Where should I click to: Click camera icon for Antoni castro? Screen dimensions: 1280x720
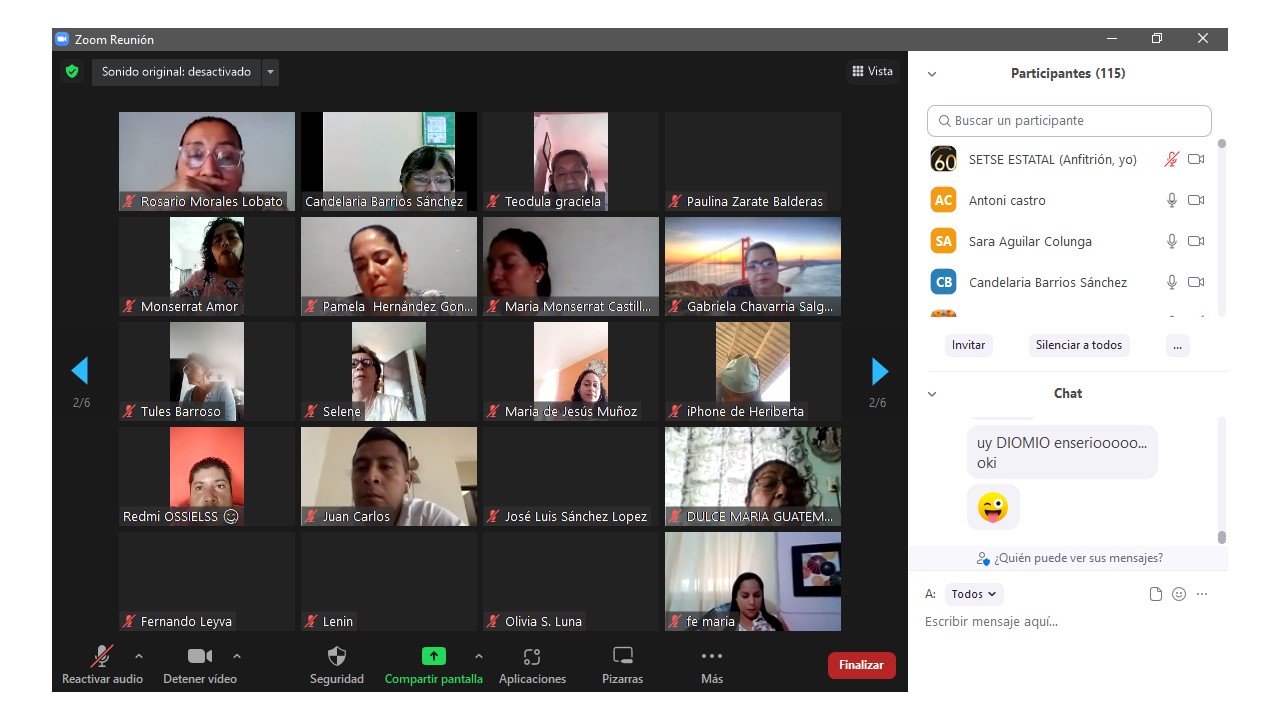point(1196,200)
